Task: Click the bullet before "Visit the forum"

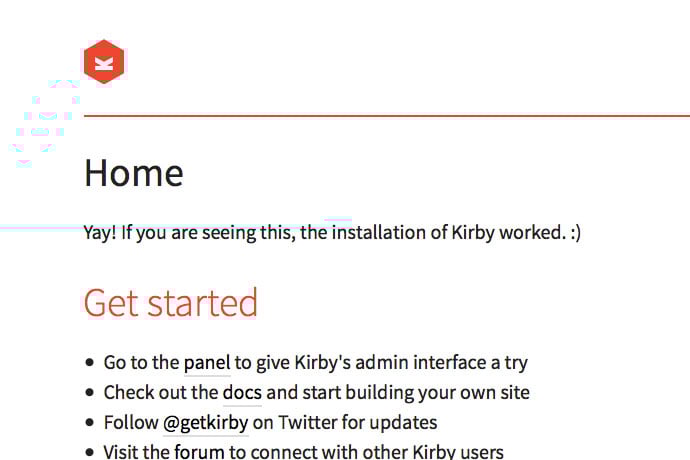Action: [x=90, y=452]
